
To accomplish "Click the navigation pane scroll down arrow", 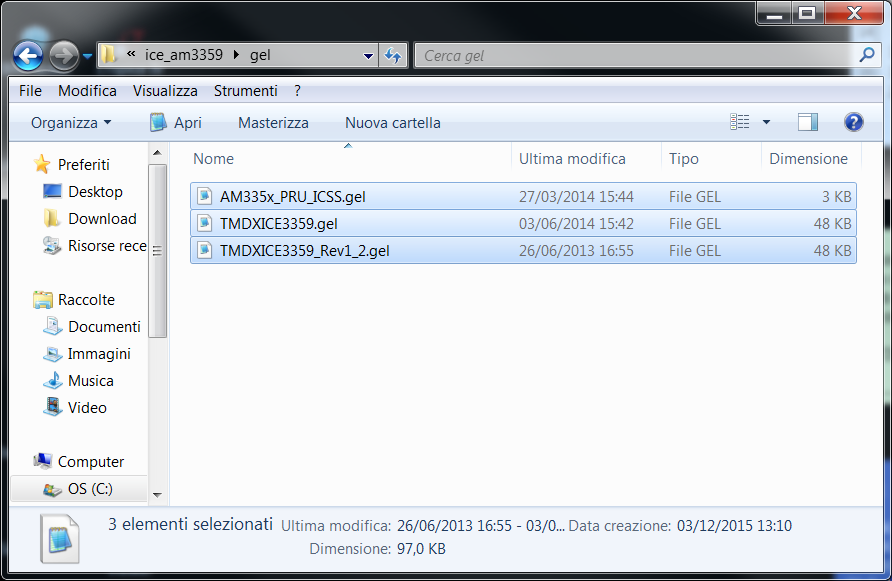I will tap(158, 495).
